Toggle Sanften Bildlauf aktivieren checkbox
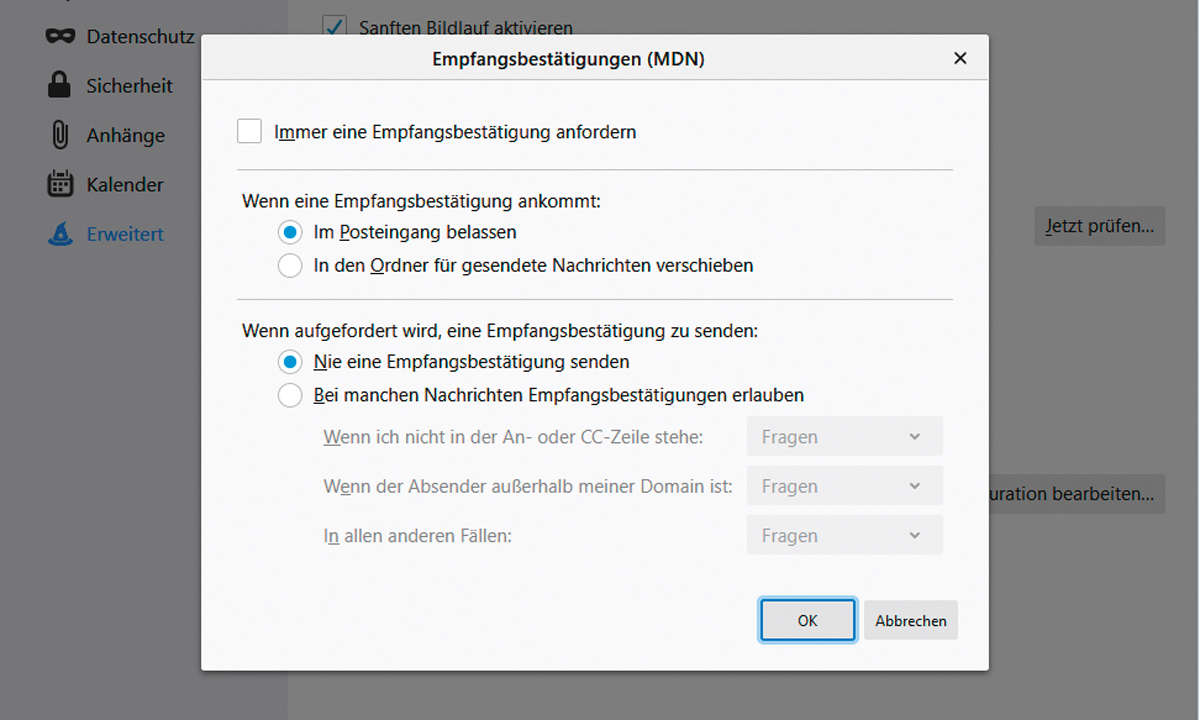Viewport: 1200px width, 720px height. pos(335,27)
